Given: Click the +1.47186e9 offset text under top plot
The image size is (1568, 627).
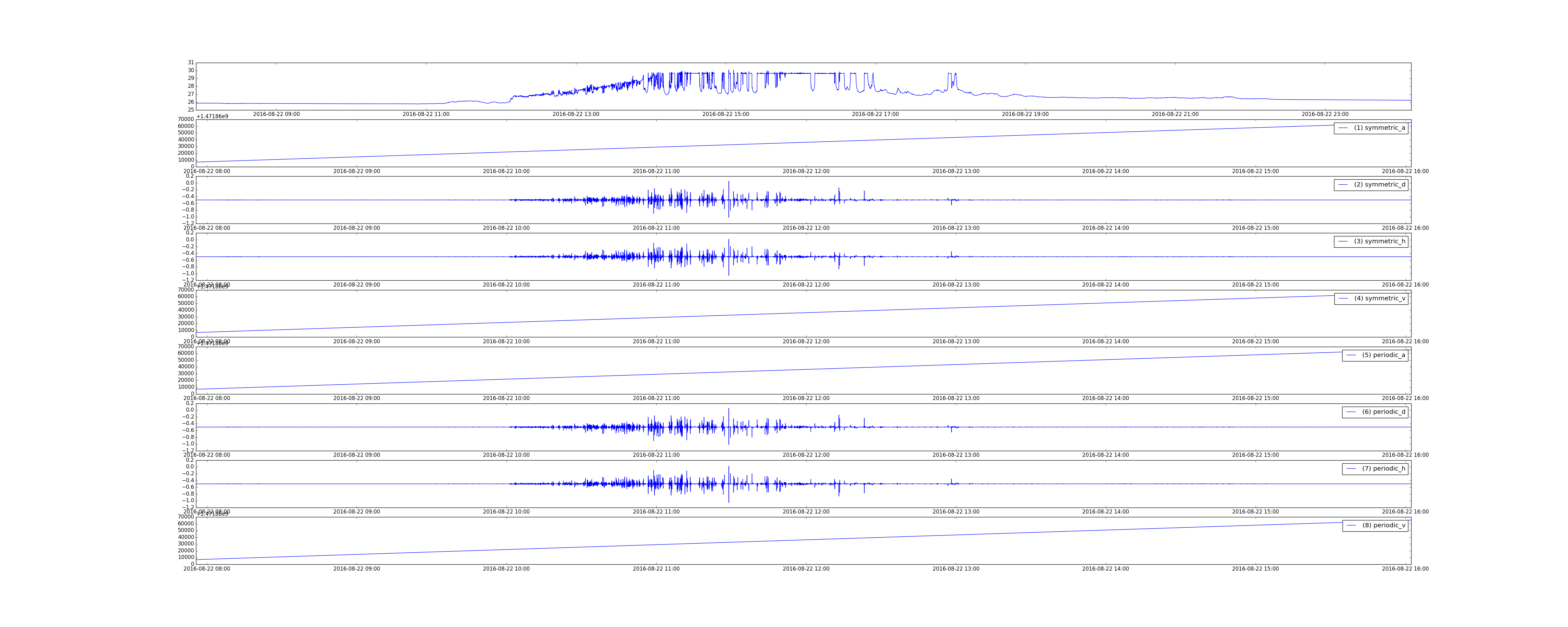Looking at the screenshot, I should (212, 116).
